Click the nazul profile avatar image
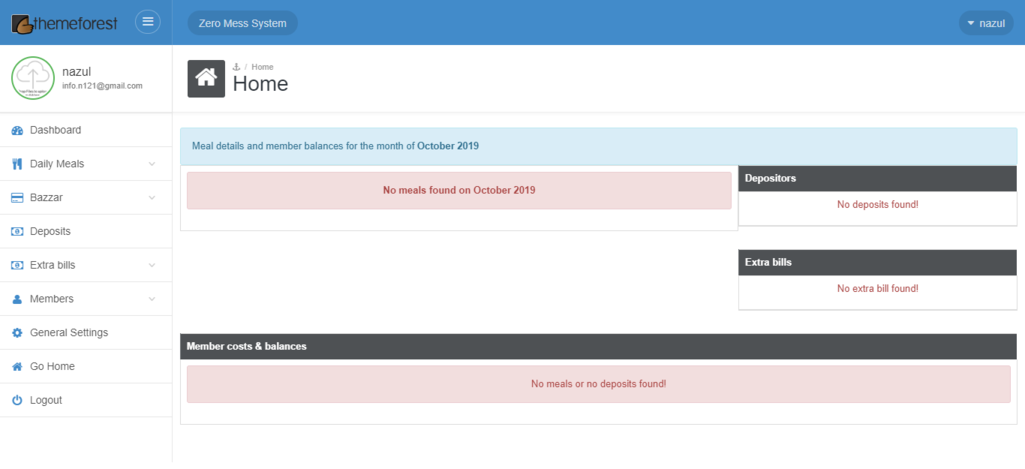 click(x=33, y=78)
